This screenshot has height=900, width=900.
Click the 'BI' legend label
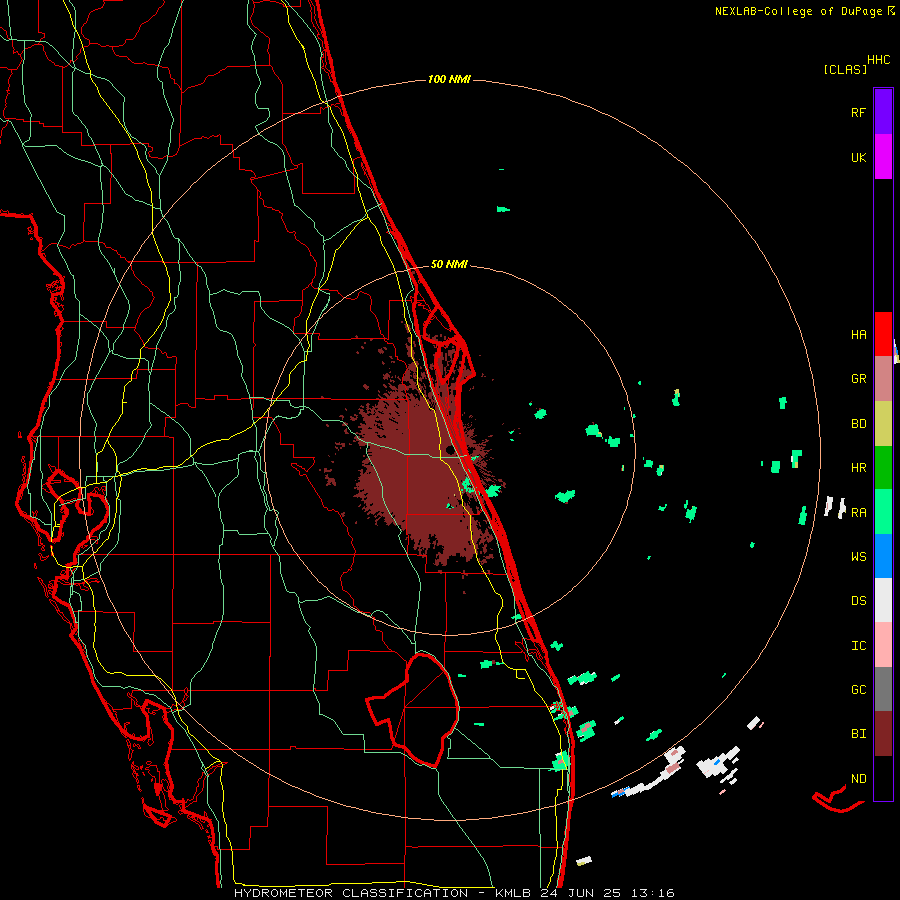(x=859, y=734)
